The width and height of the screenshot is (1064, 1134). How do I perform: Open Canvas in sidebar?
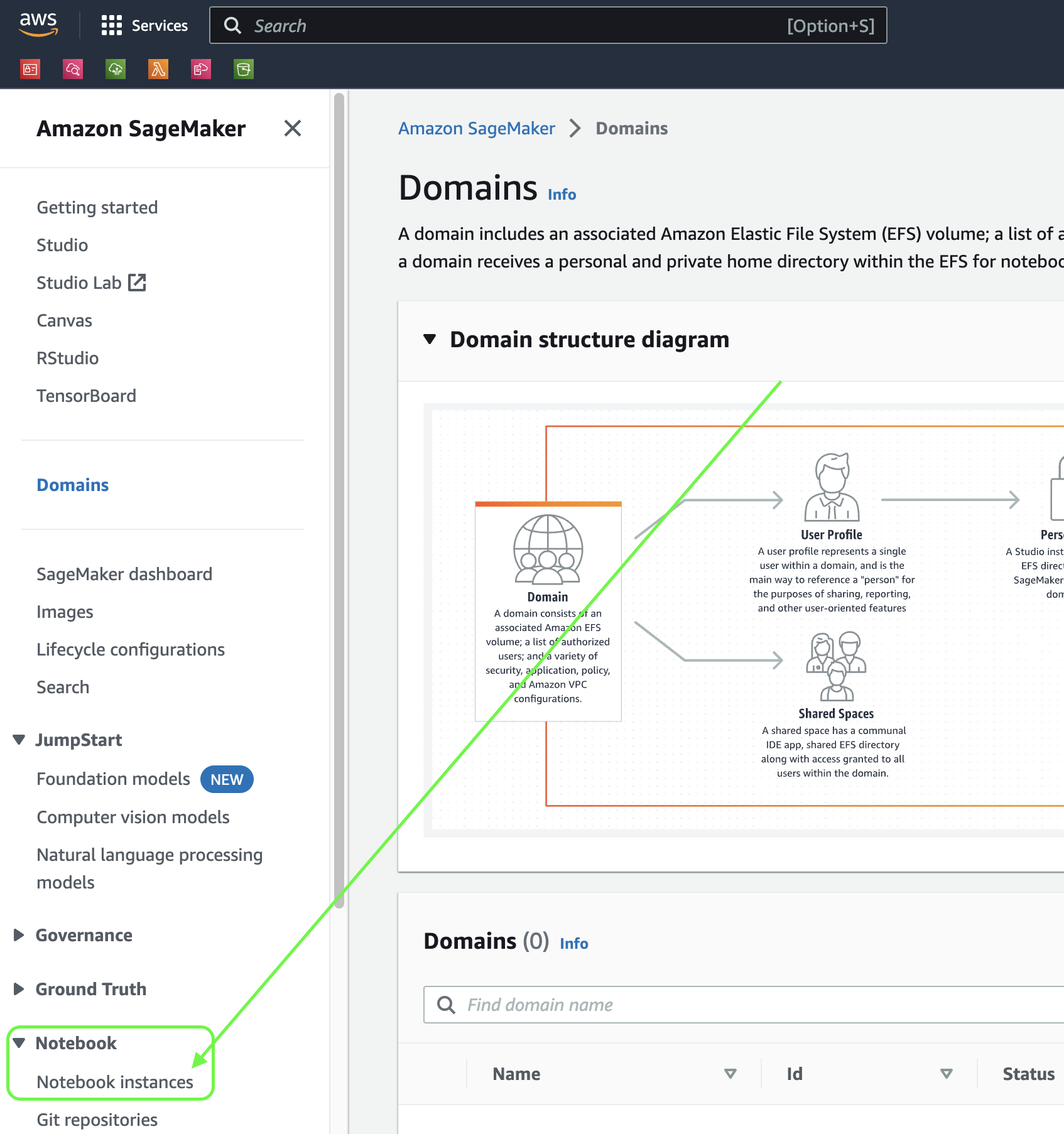65,320
